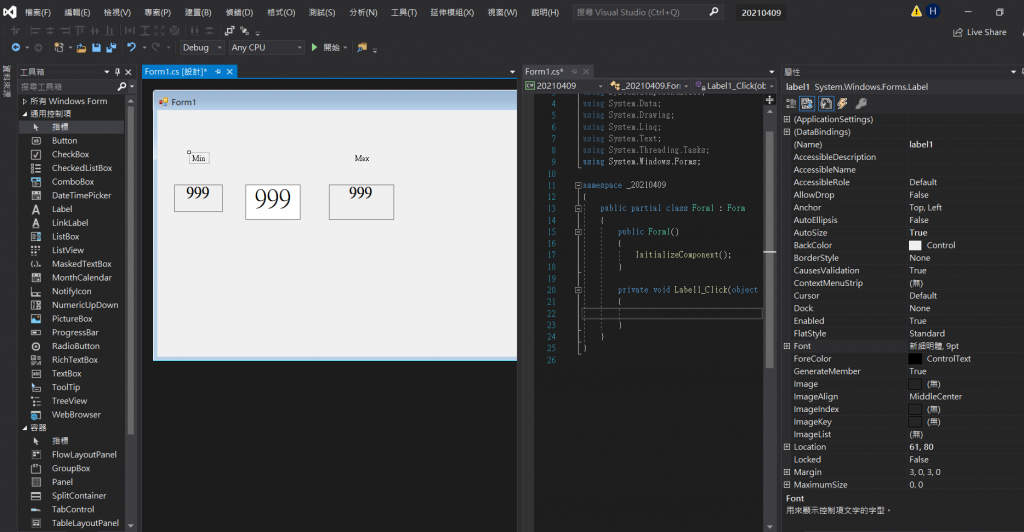1024x532 pixels.
Task: Open the Any CPU platform dropdown
Action: [x=266, y=48]
